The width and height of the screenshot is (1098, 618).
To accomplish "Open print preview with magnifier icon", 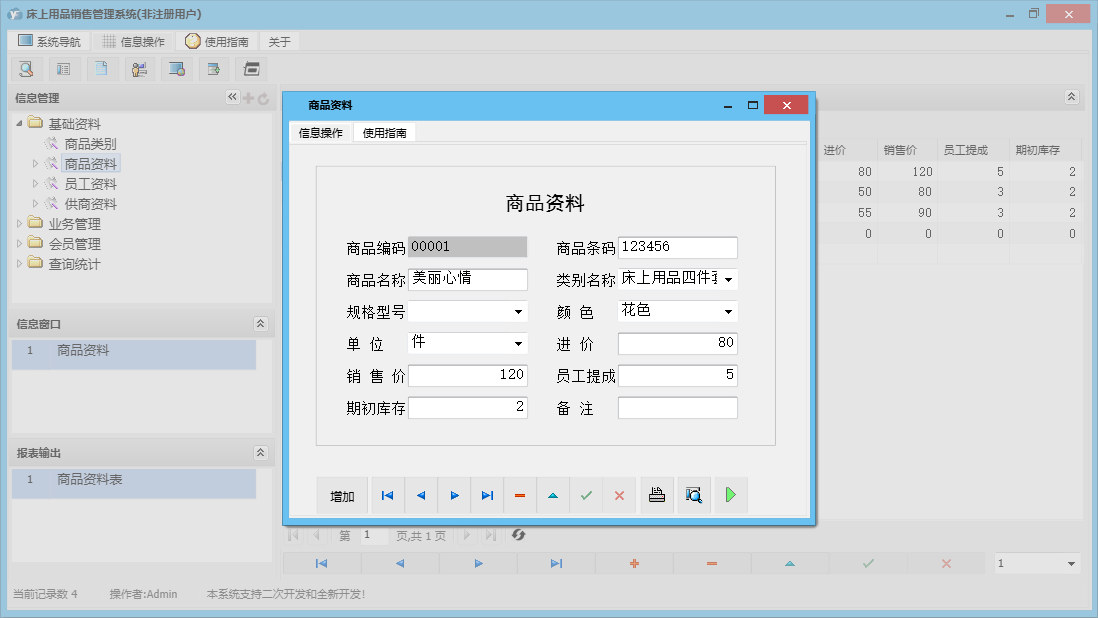I will coord(693,495).
